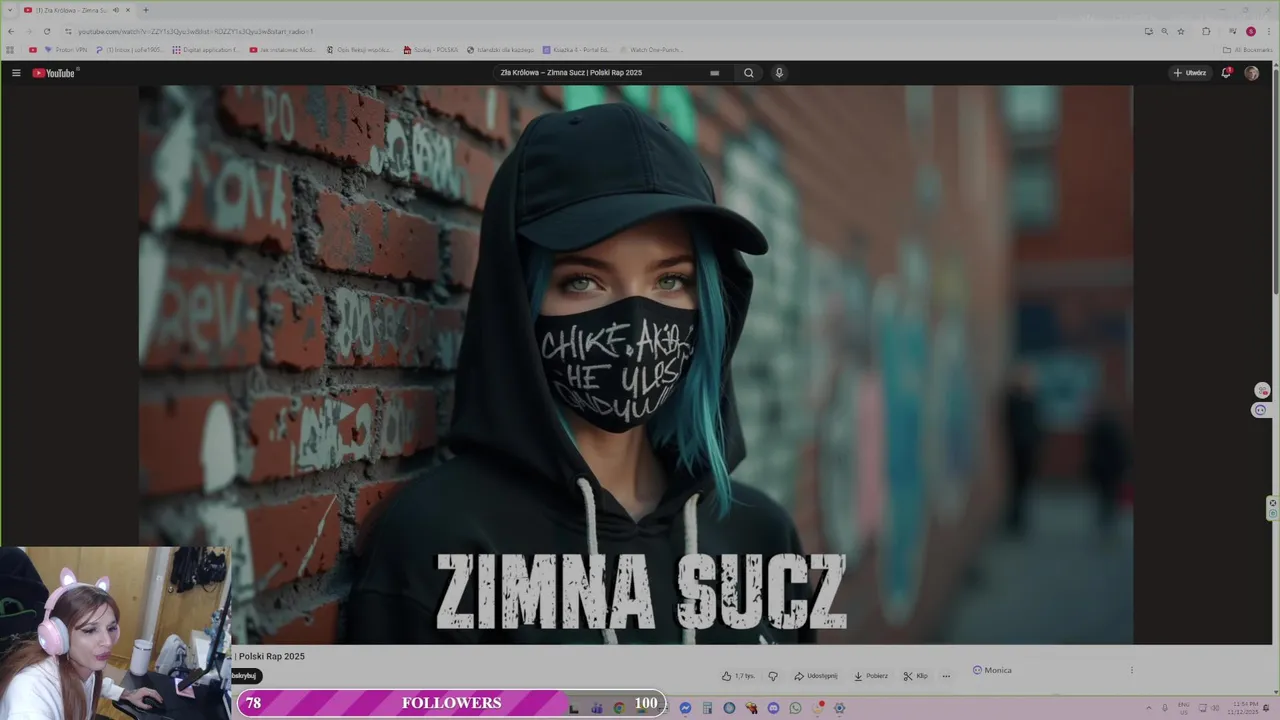This screenshot has height=720, width=1280.
Task: Click the address bar URL
Action: 196,31
